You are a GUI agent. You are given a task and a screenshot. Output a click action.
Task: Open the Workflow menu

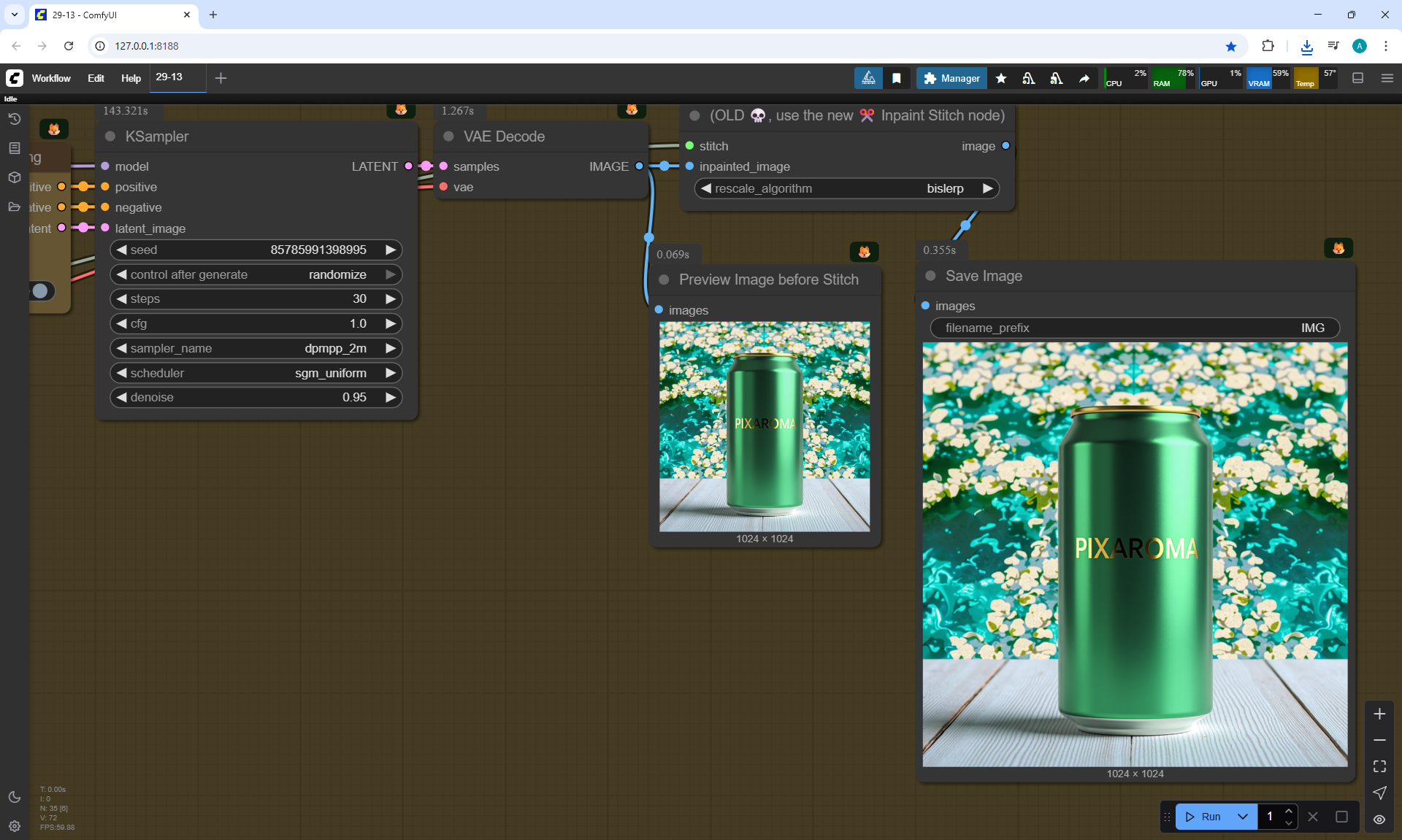coord(51,78)
